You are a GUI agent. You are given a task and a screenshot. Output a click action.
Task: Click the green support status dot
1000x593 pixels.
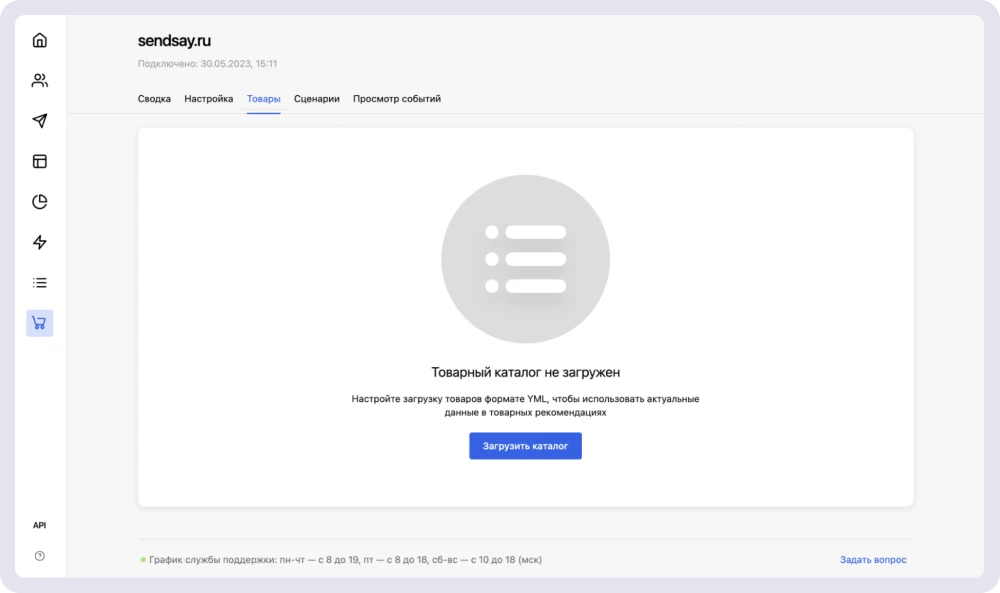(x=143, y=560)
